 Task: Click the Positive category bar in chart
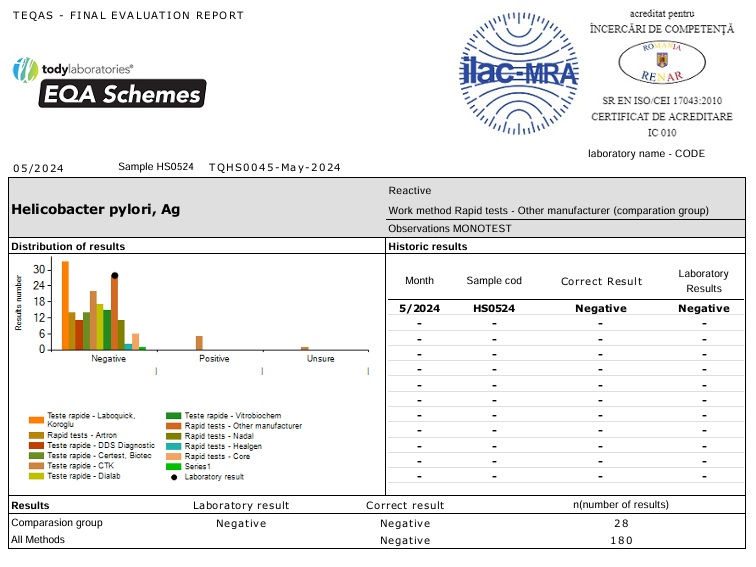tap(199, 343)
